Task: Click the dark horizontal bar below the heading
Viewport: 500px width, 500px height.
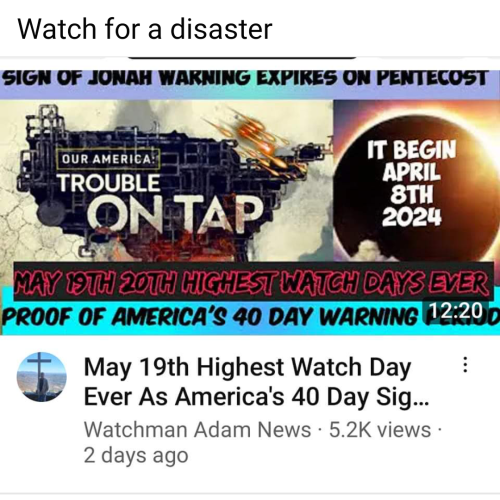Action: (x=242, y=58)
